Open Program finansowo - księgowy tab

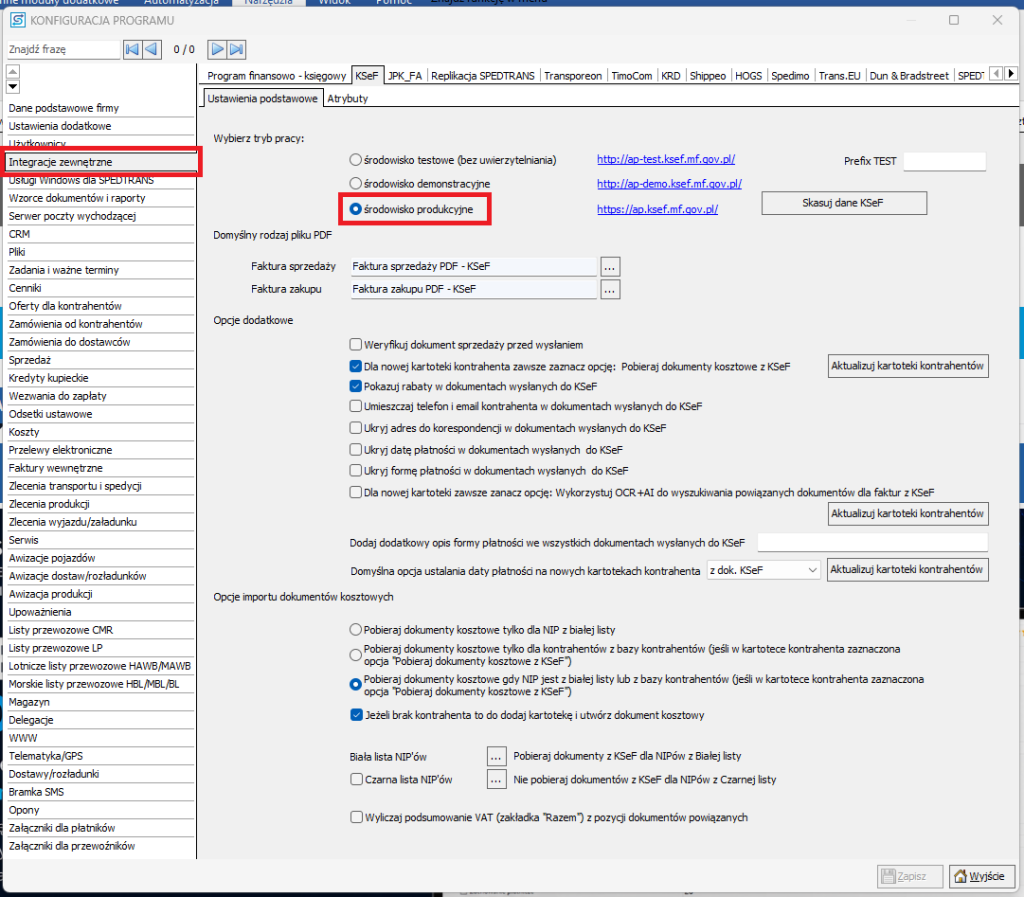(276, 76)
